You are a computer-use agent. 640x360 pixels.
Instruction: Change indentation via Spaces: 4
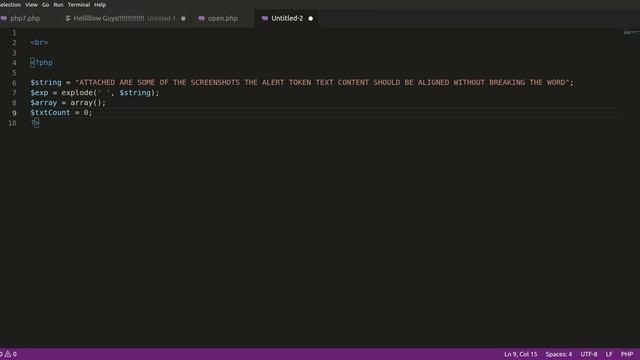pyautogui.click(x=559, y=354)
